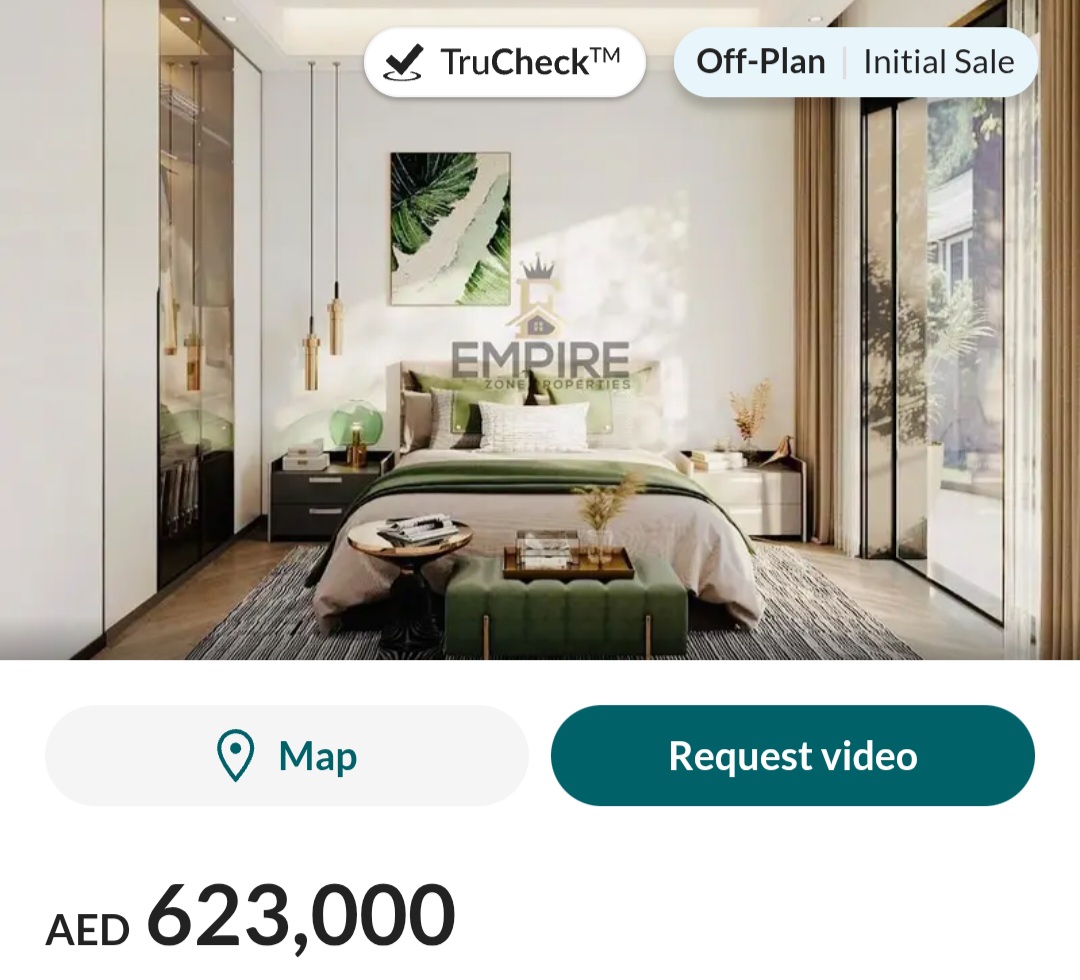This screenshot has height=980, width=1080.
Task: Tap the glass wardrobe in the photo
Action: click(196, 296)
